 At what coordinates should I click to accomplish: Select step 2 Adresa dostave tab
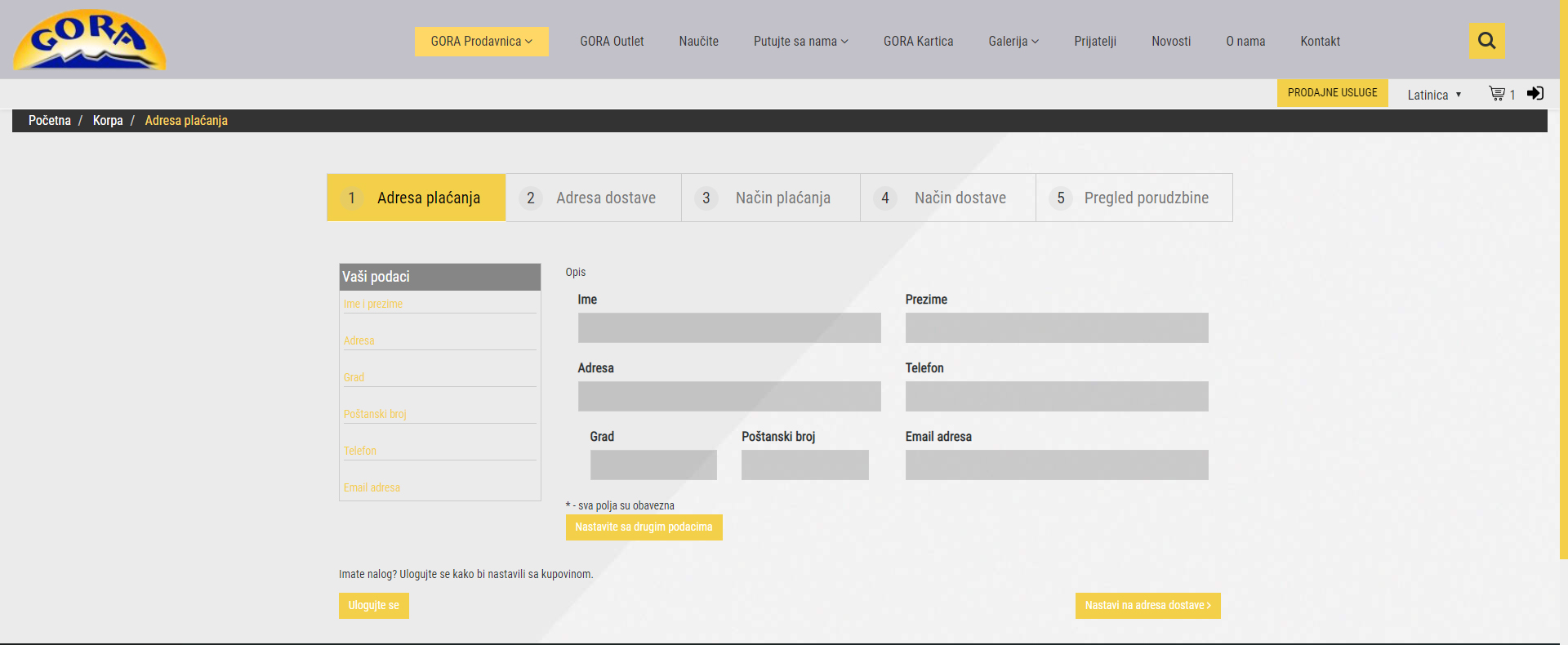click(594, 198)
